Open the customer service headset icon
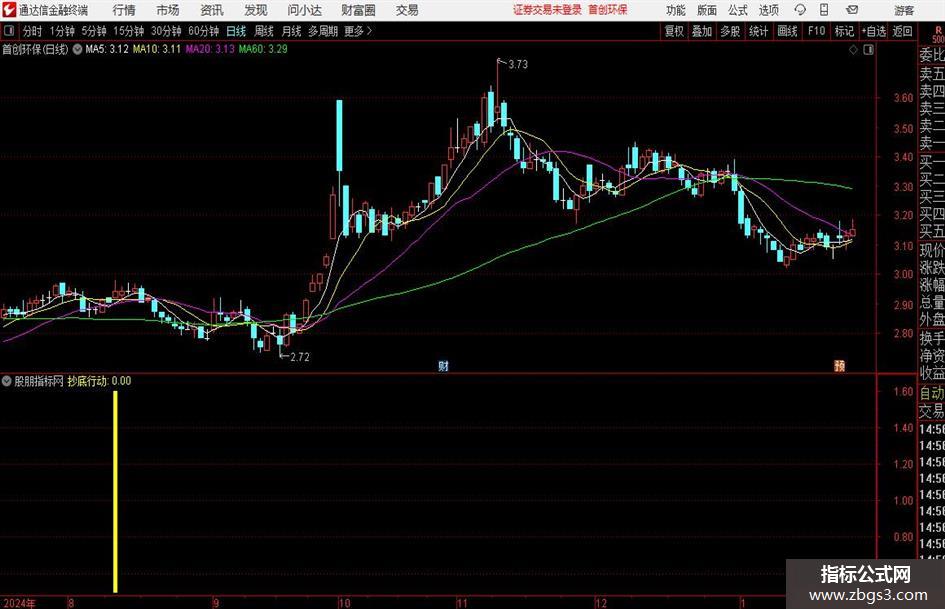 click(x=800, y=10)
